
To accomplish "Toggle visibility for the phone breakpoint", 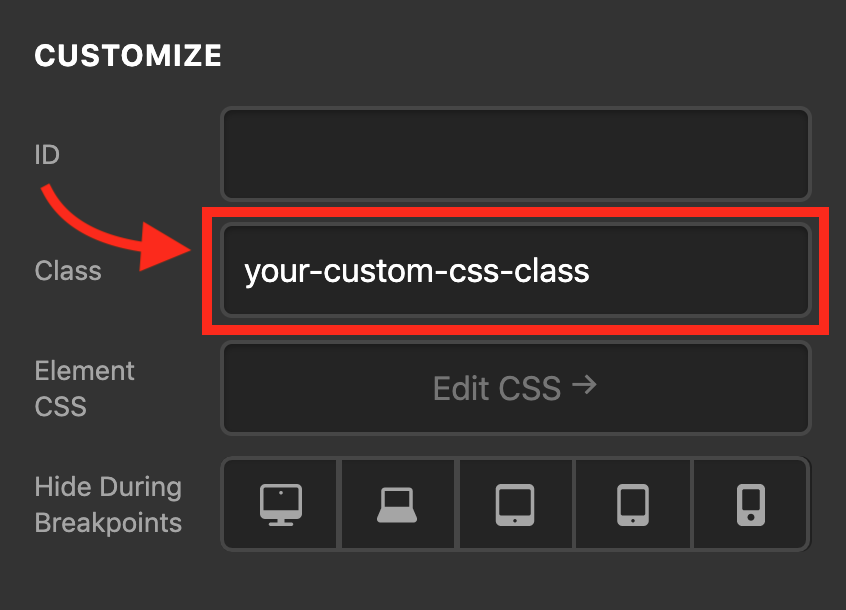I will tap(750, 504).
